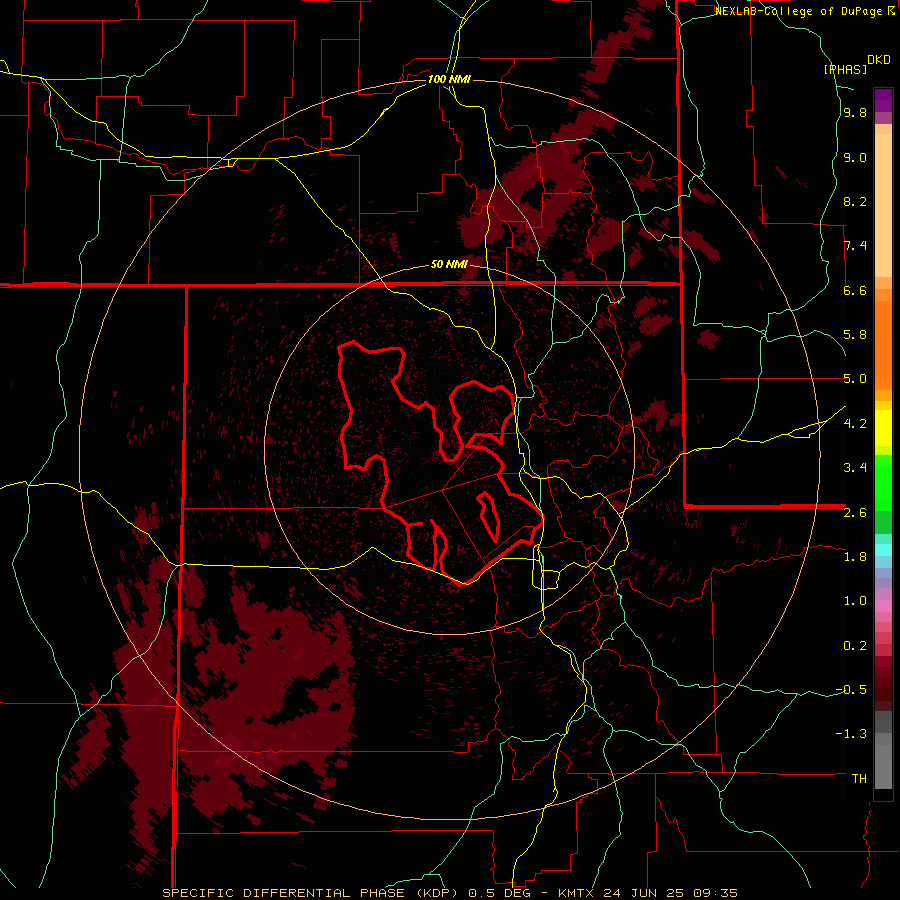Image resolution: width=900 pixels, height=900 pixels.
Task: Click the 8.2 scale value
Action: pyautogui.click(x=855, y=201)
